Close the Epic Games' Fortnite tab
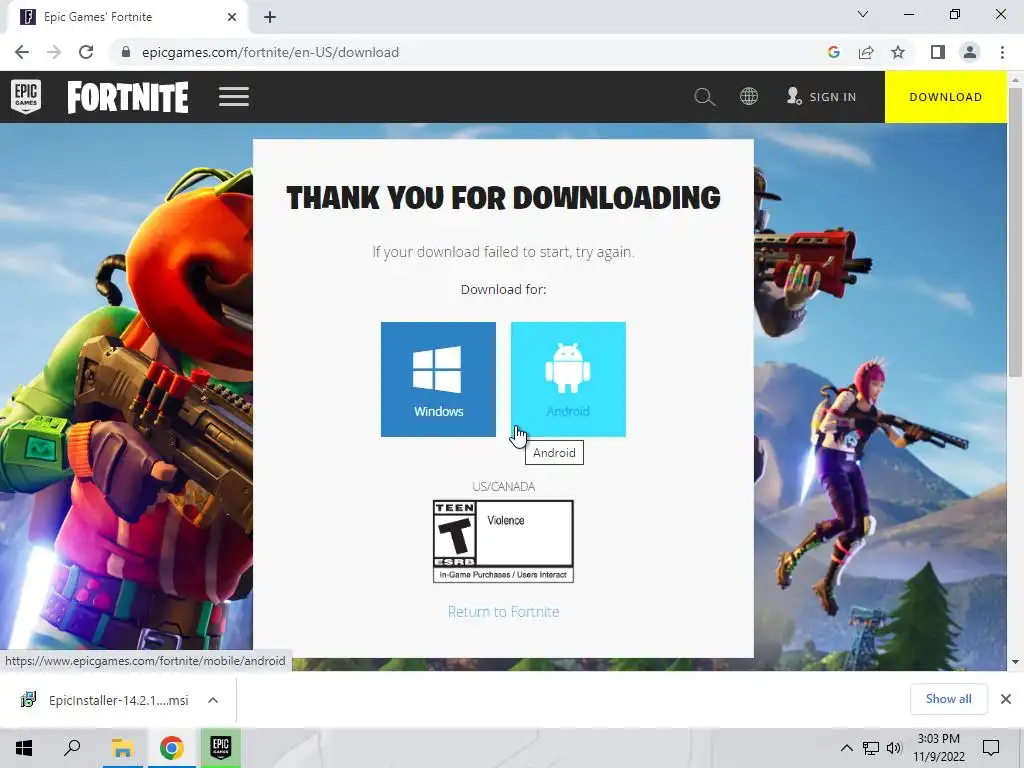1024x768 pixels. point(232,17)
